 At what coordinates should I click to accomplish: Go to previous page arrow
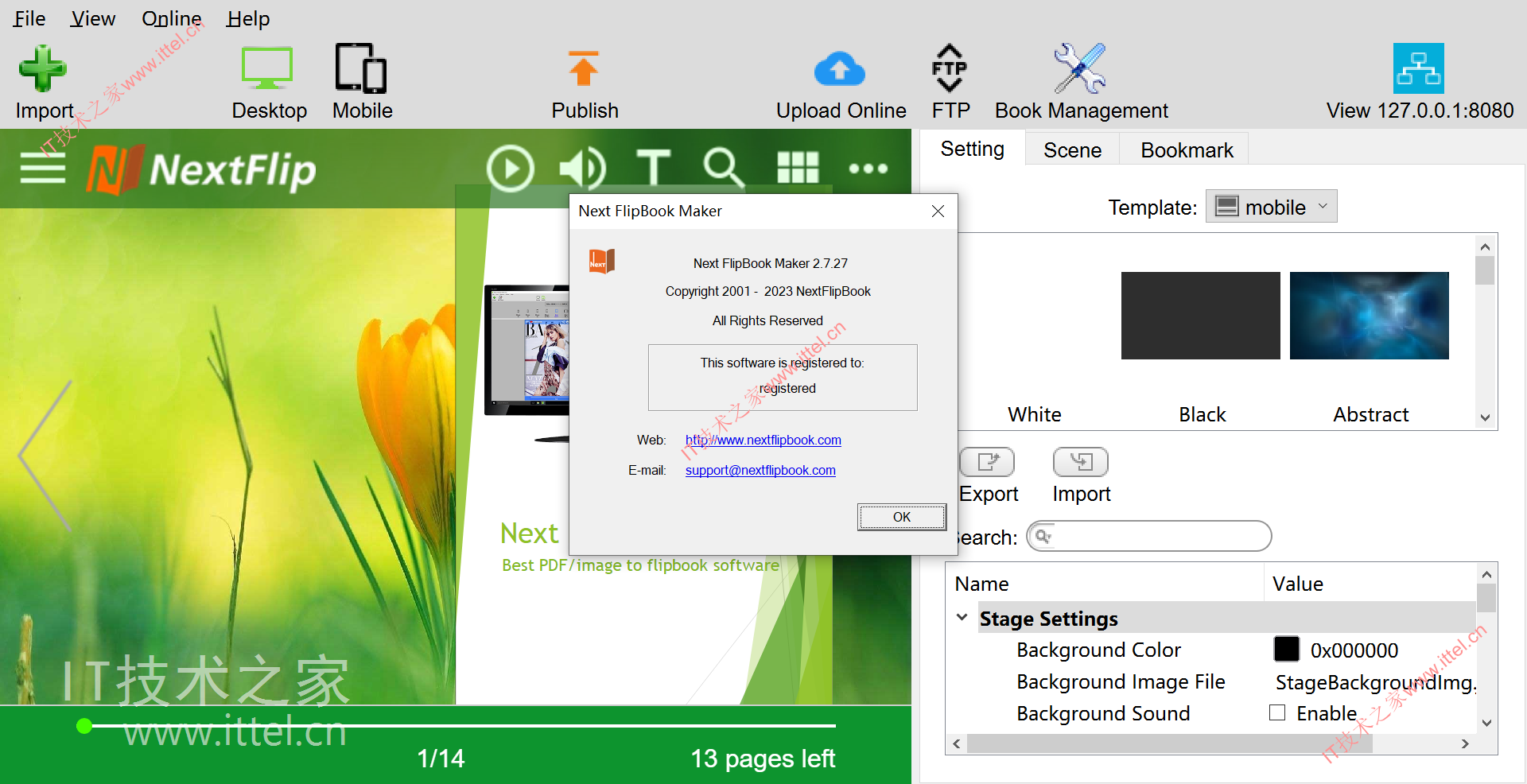click(x=45, y=456)
